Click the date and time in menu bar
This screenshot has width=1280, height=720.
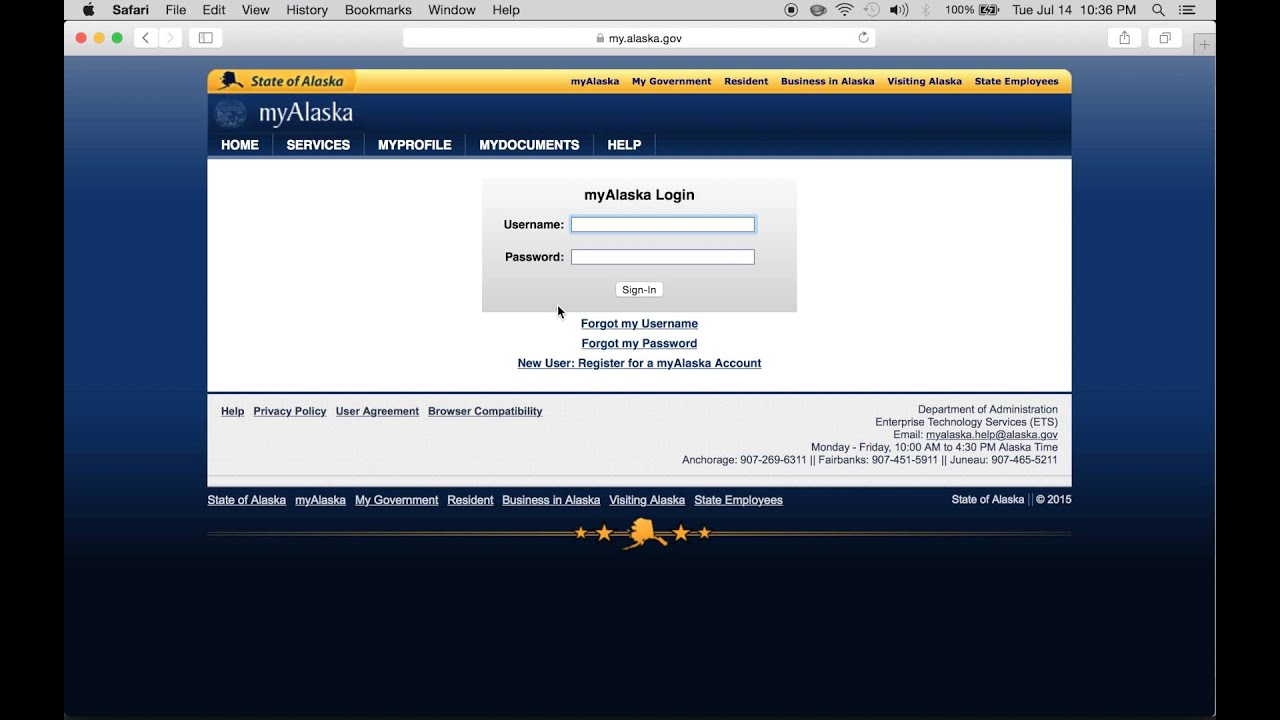tap(1074, 10)
